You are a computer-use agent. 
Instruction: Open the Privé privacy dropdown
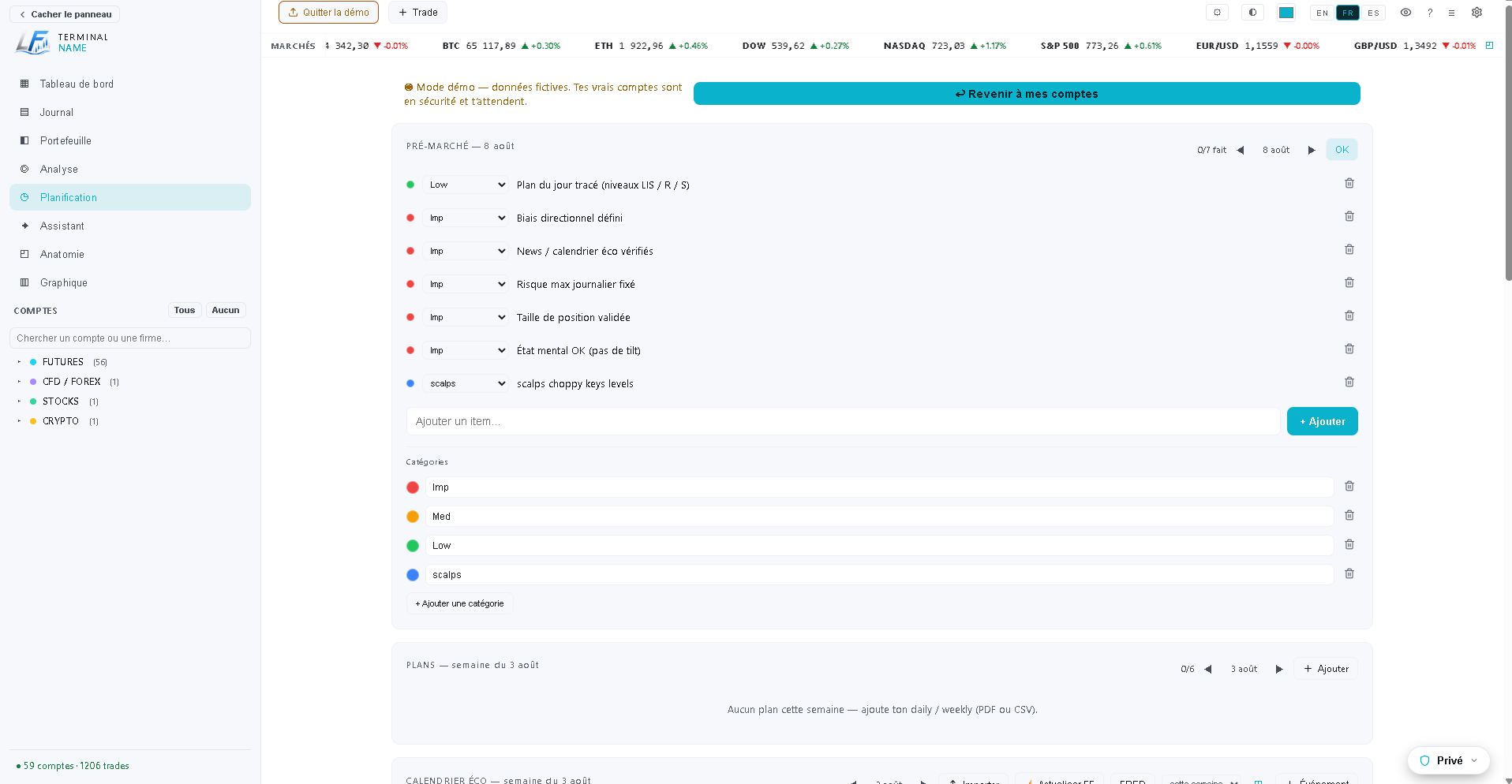coord(1448,760)
